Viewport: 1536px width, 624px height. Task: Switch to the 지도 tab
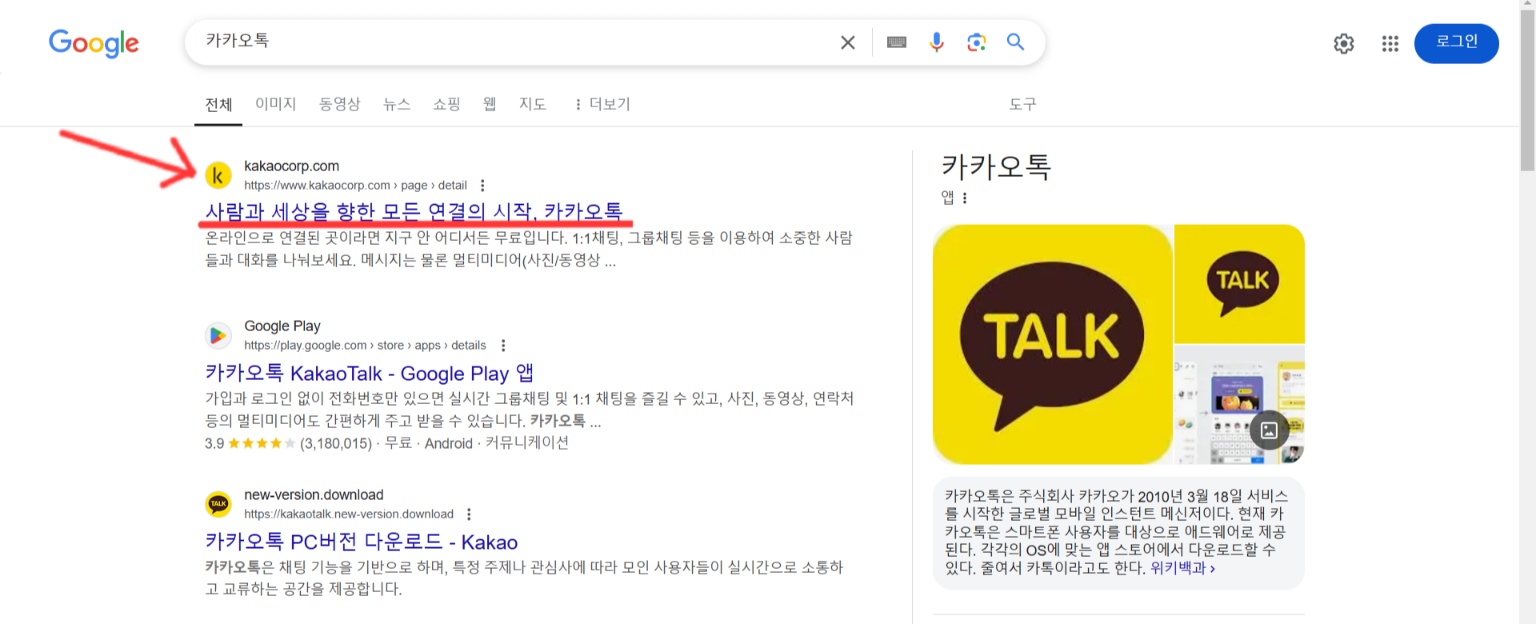tap(533, 104)
